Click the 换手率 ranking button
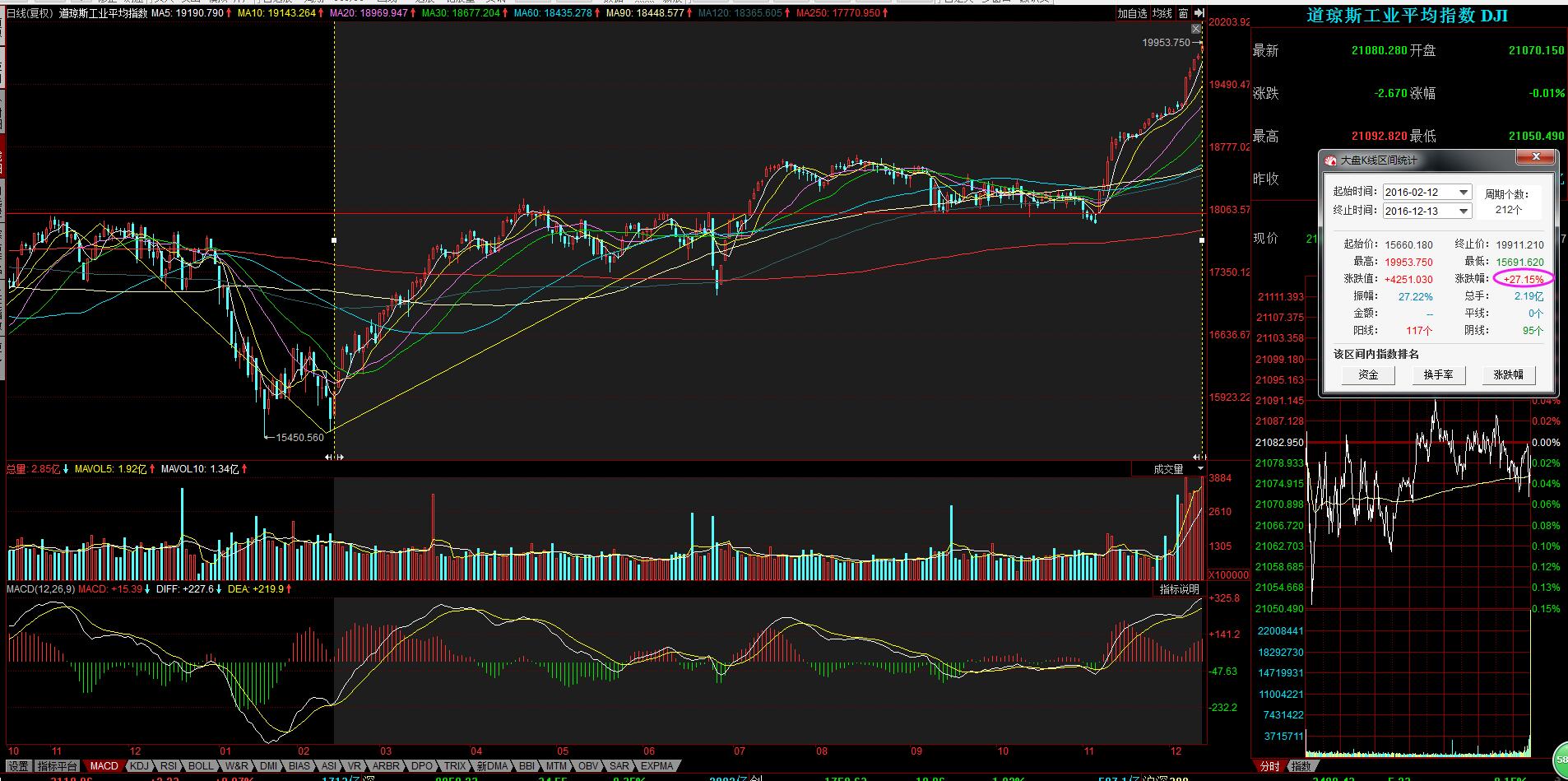The image size is (1568, 781). [1438, 374]
